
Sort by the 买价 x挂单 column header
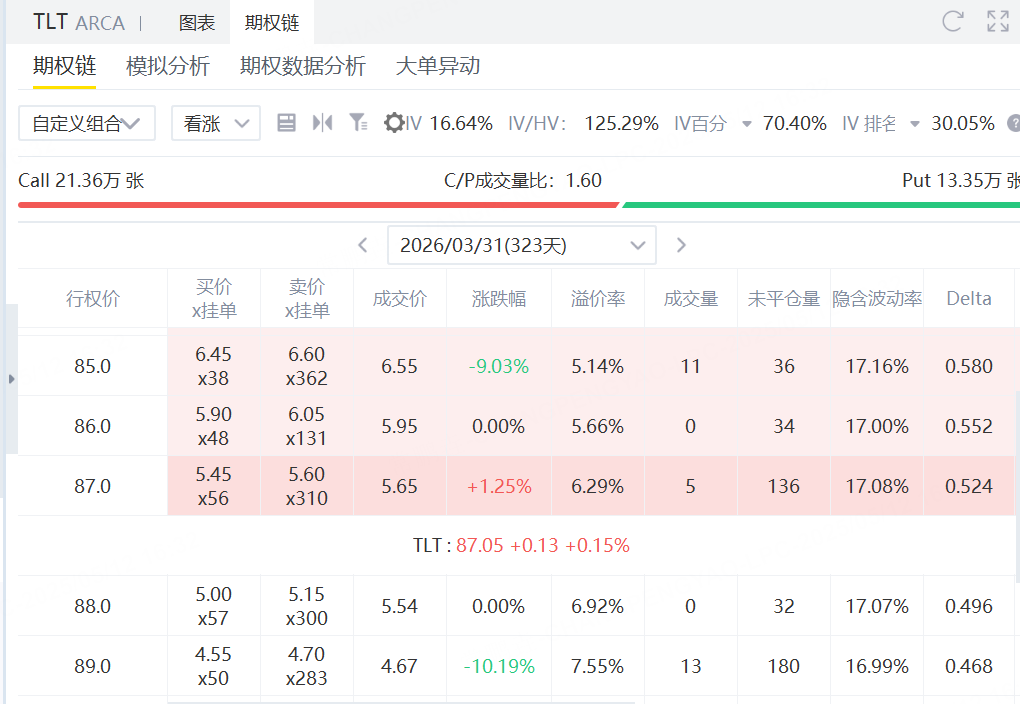[x=214, y=299]
